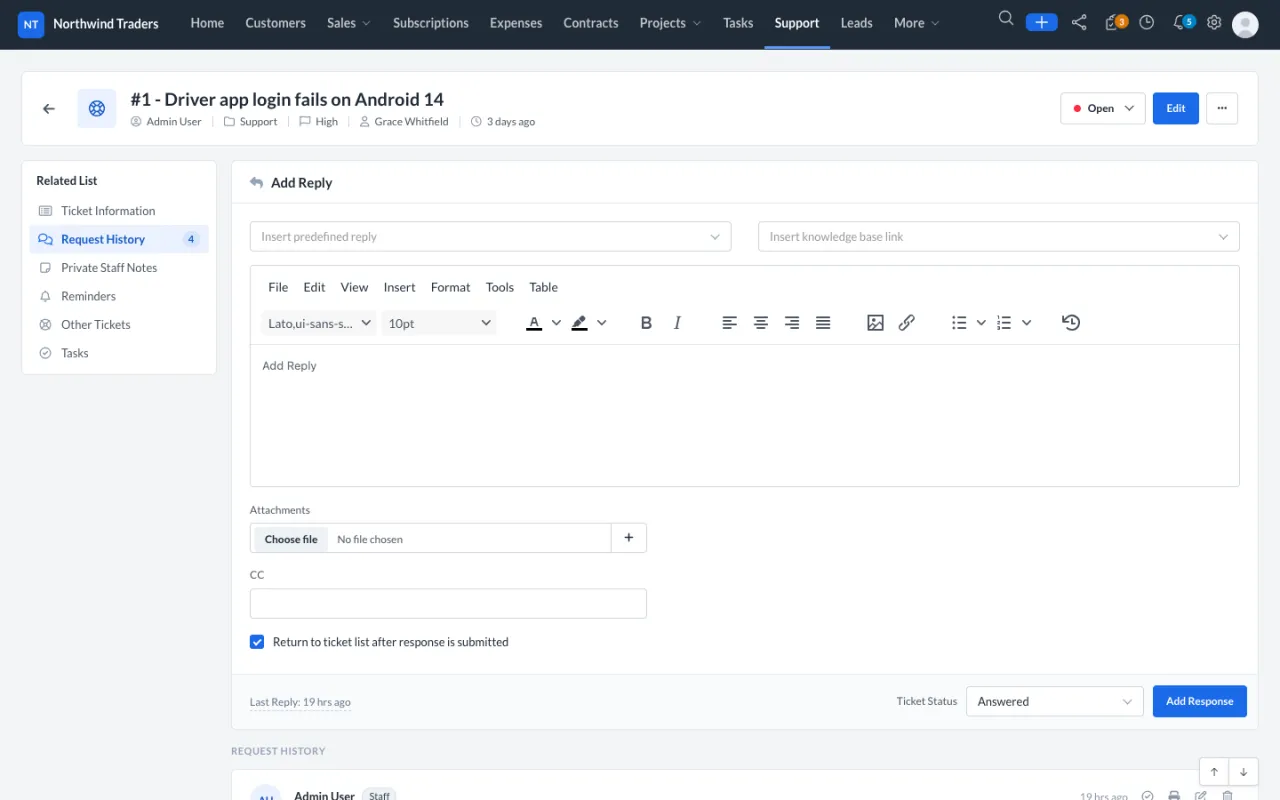Go back using the left arrow icon
1280x800 pixels.
click(49, 108)
